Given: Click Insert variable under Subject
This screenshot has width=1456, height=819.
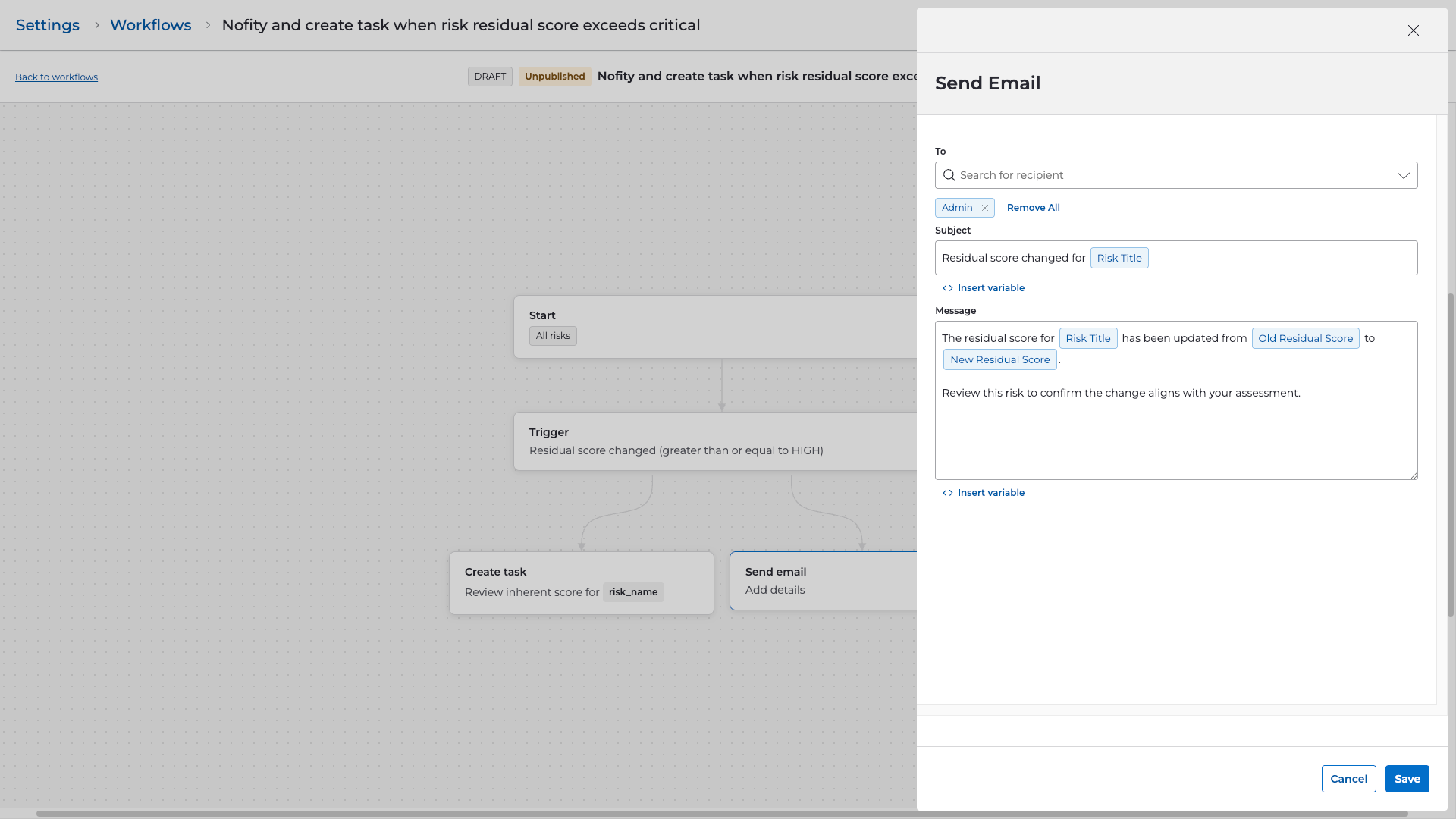Looking at the screenshot, I should (x=984, y=288).
